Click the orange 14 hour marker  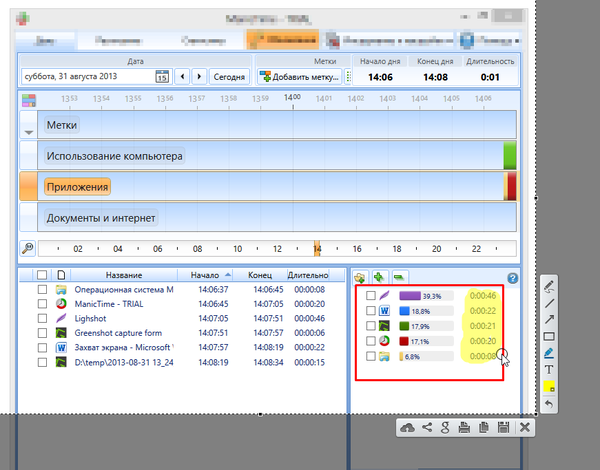(x=317, y=249)
